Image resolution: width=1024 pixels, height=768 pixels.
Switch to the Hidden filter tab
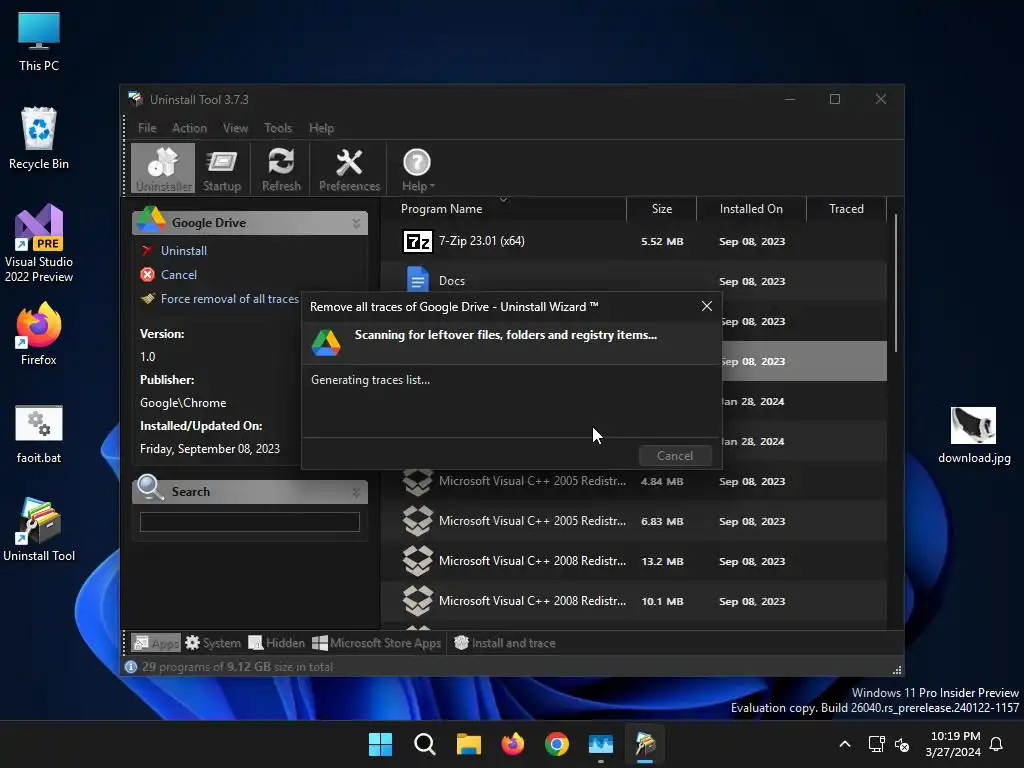[276, 643]
